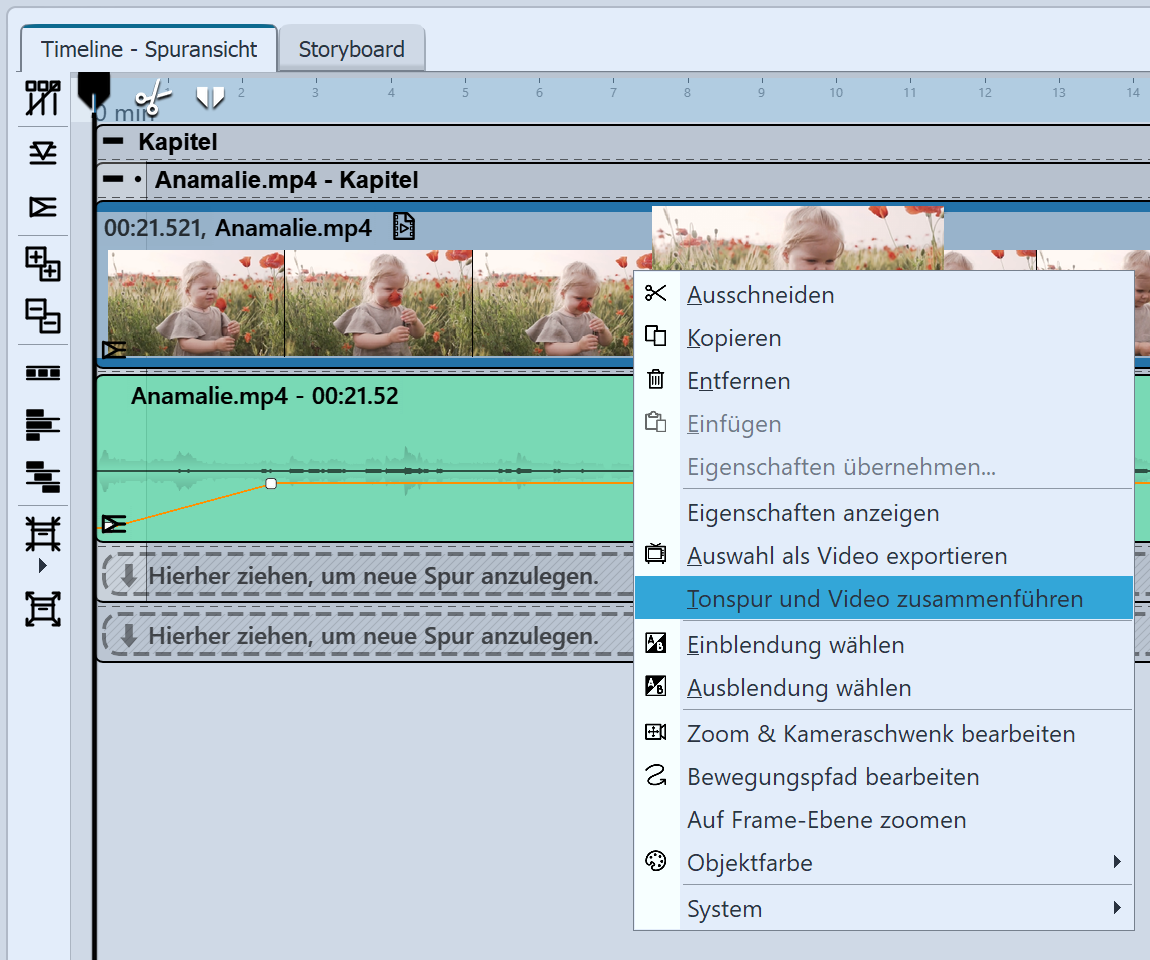Click the plus-squares icon in left toolbar
The image size is (1150, 960).
[43, 264]
